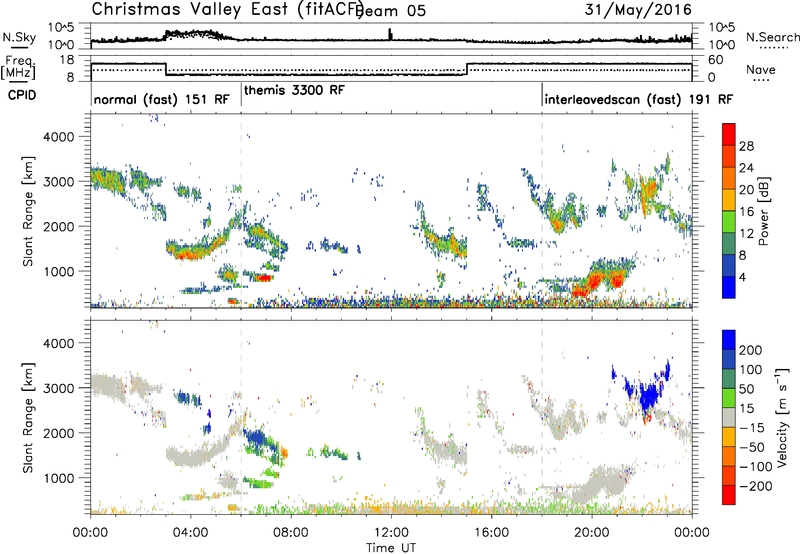Click the 'Nave' legend label
Viewport: 800px width, 554px height.
[x=760, y=70]
